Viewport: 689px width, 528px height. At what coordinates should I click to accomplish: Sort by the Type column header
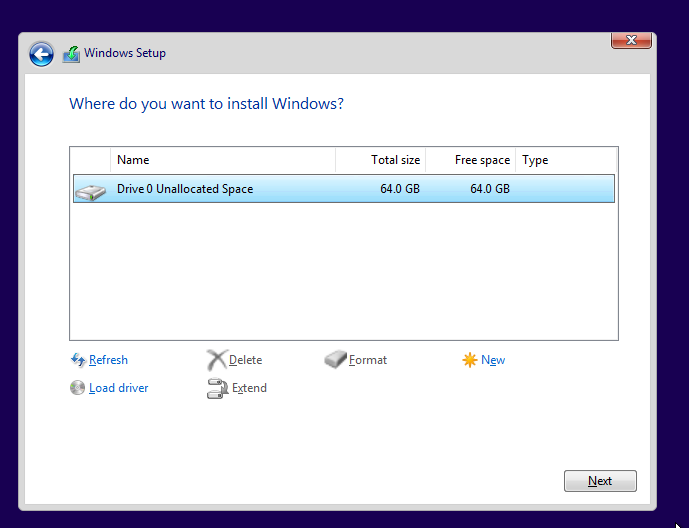tap(566, 160)
